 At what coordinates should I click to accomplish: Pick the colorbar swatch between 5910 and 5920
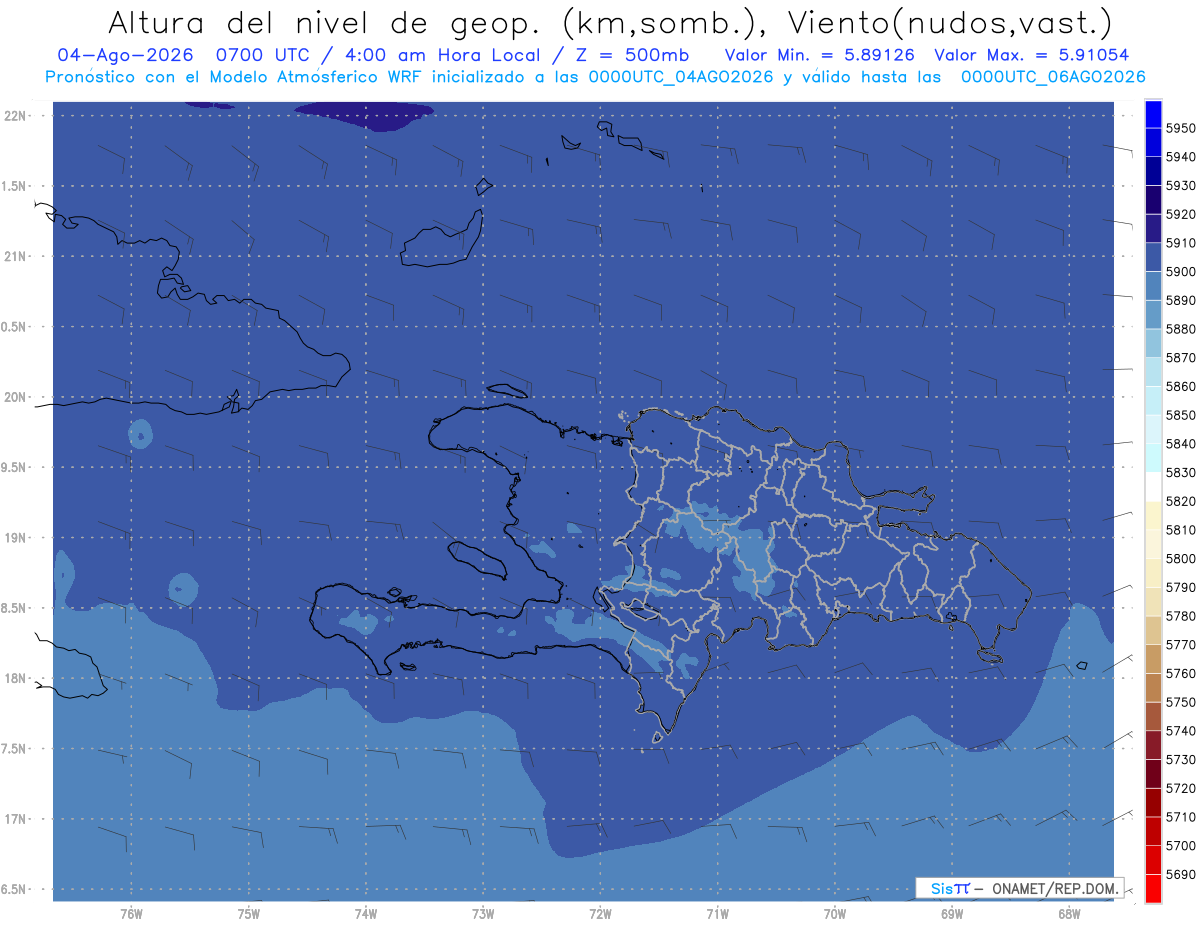click(1153, 229)
